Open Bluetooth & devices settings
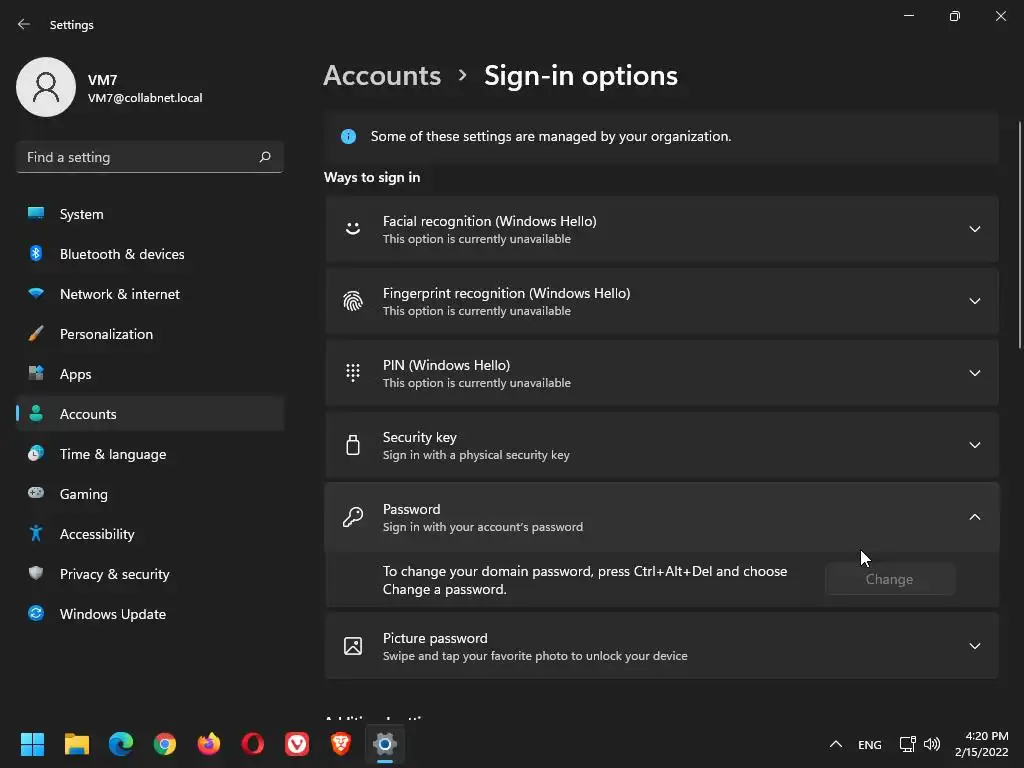The height and width of the screenshot is (768, 1024). click(x=150, y=254)
